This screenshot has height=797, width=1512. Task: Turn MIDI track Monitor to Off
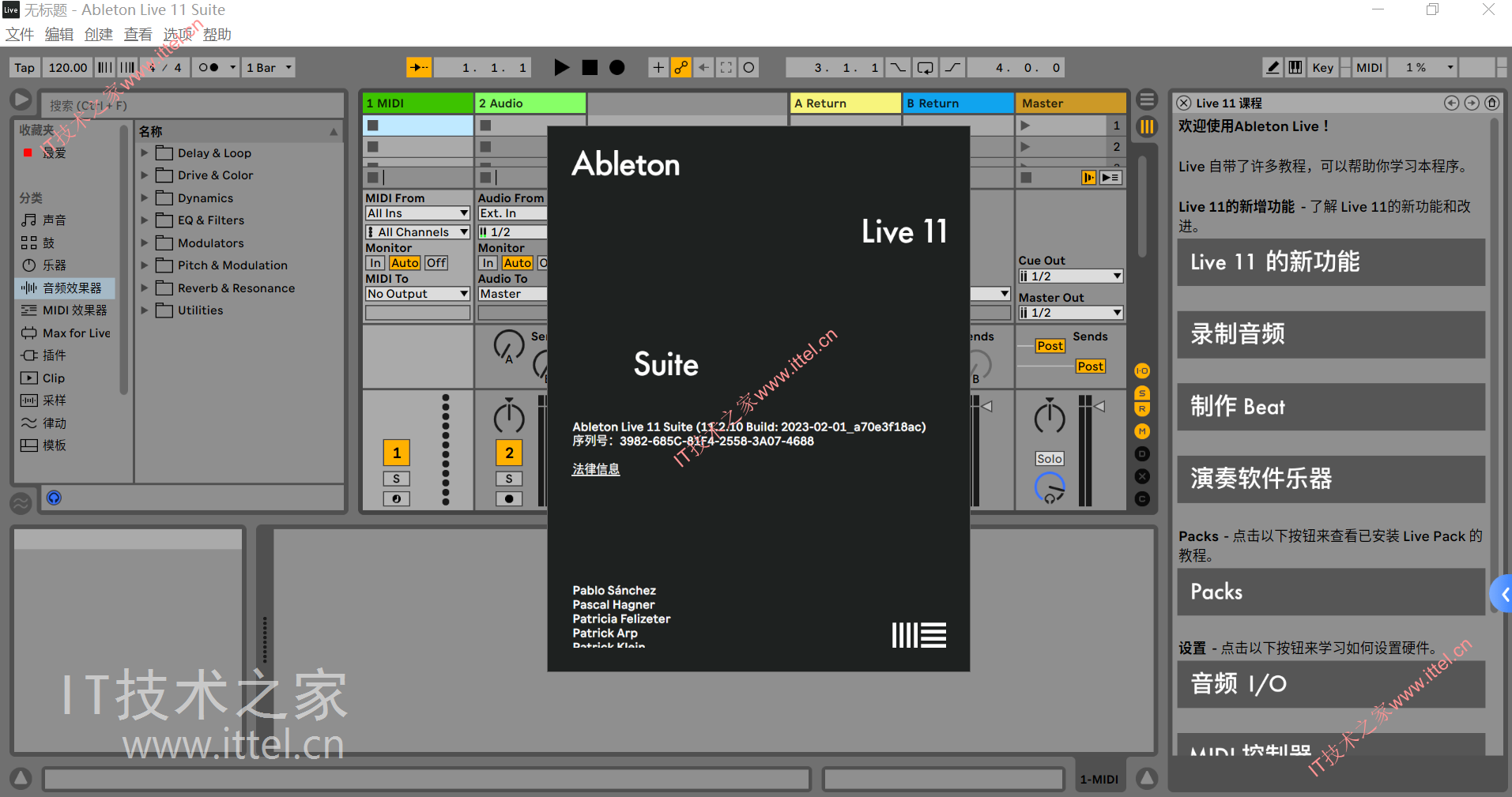coord(436,263)
